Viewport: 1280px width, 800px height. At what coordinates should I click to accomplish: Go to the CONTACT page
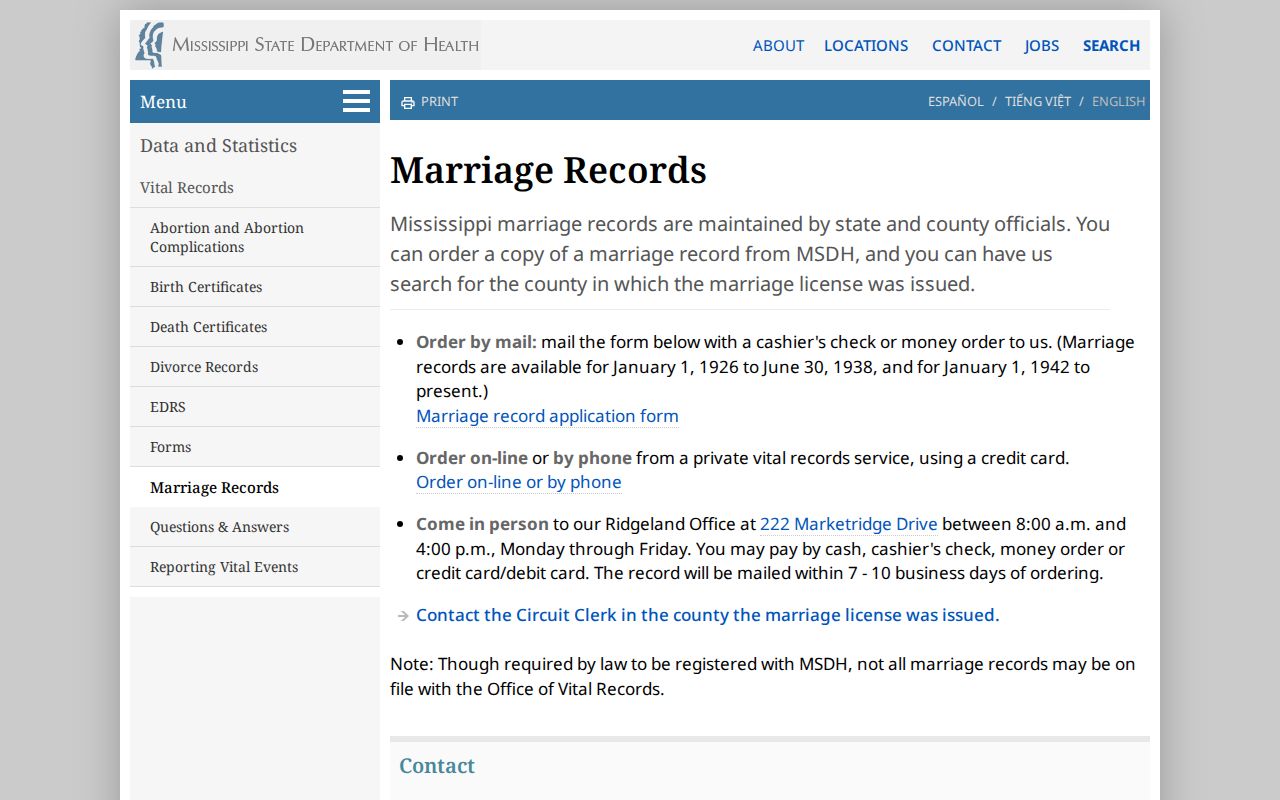coord(966,45)
